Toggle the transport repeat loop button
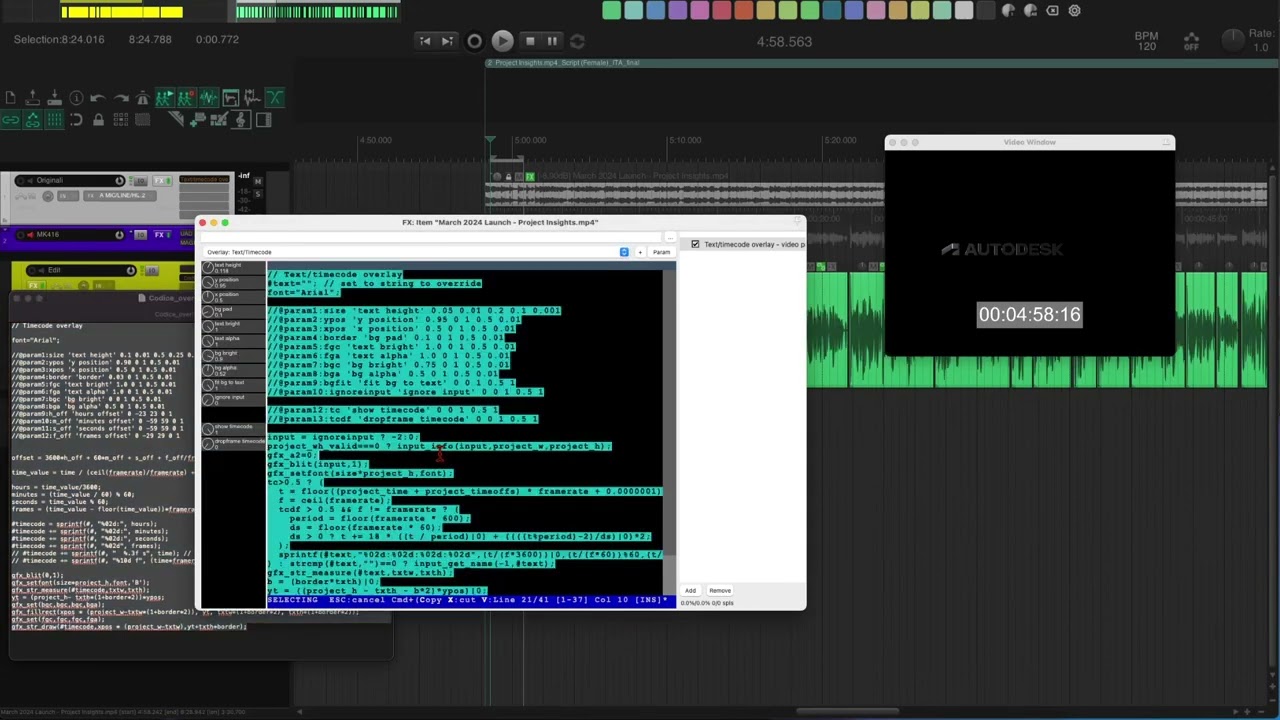This screenshot has width=1280, height=720. 577,41
